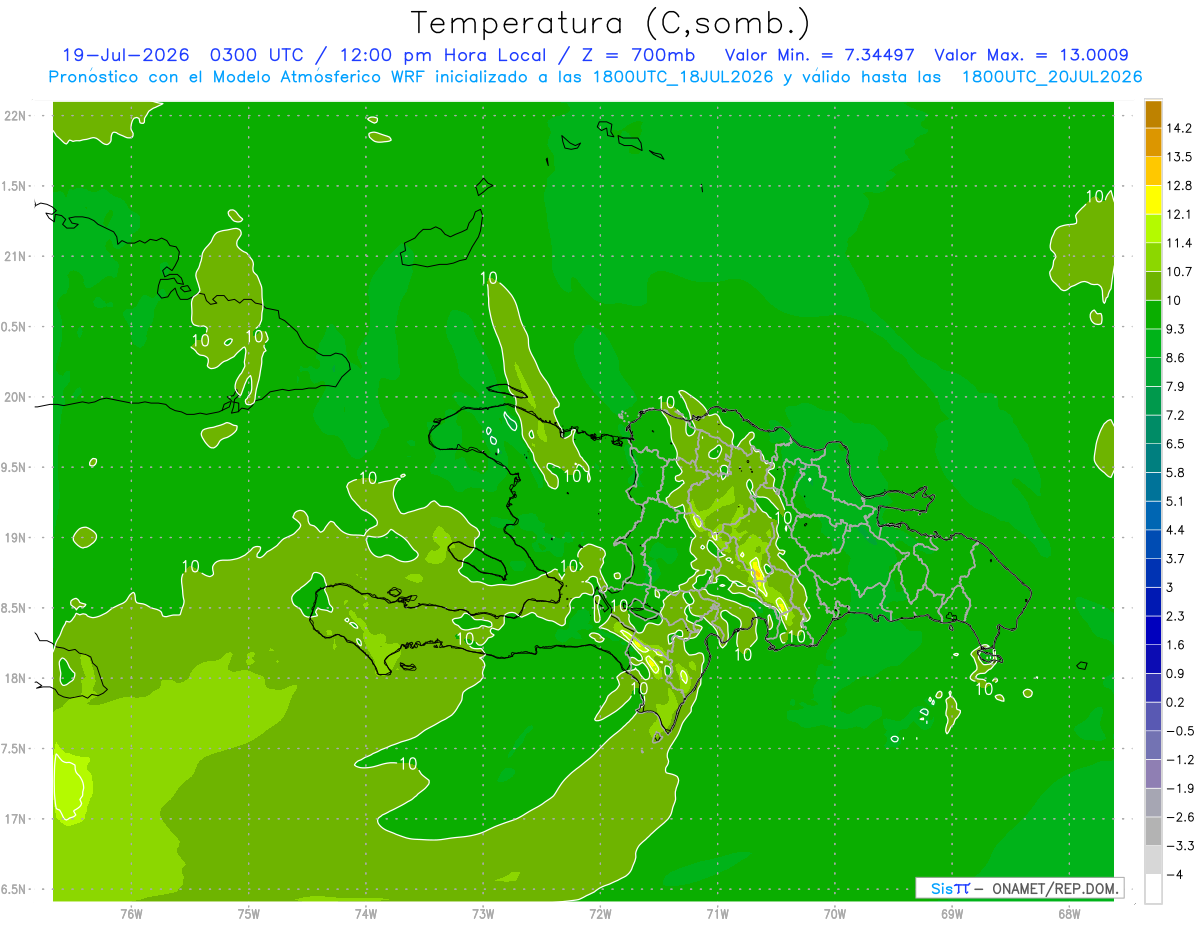
Task: Click colorbar value 7.9
Action: (x=1176, y=386)
